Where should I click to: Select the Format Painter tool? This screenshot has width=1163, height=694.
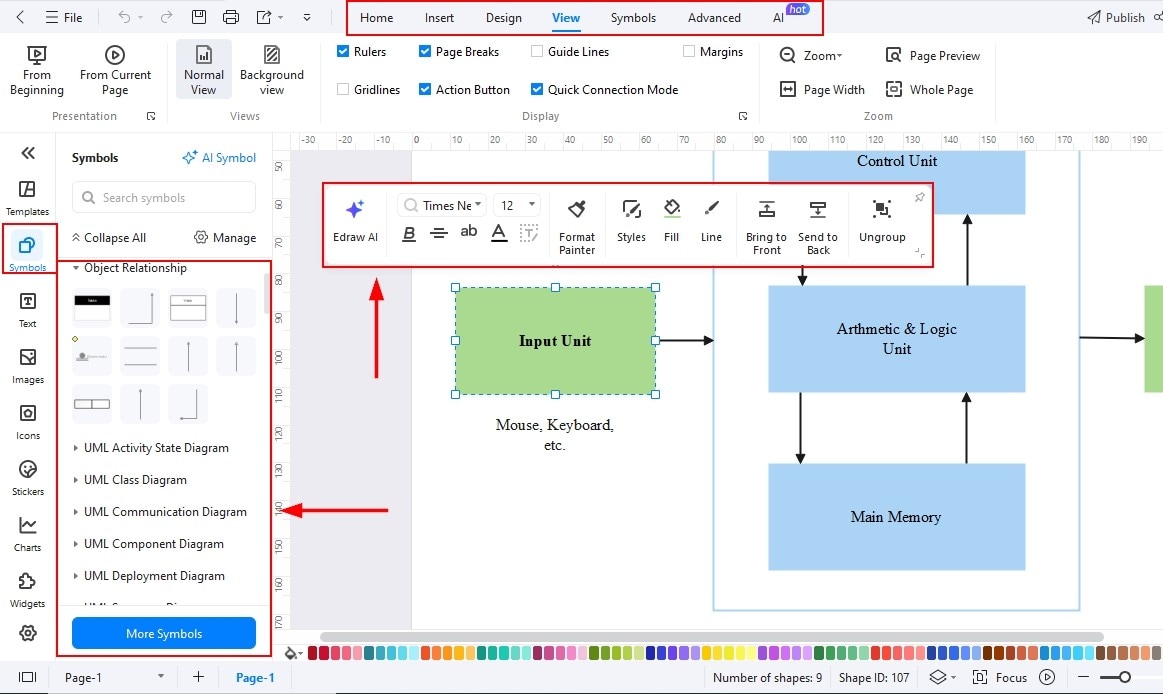(x=577, y=222)
